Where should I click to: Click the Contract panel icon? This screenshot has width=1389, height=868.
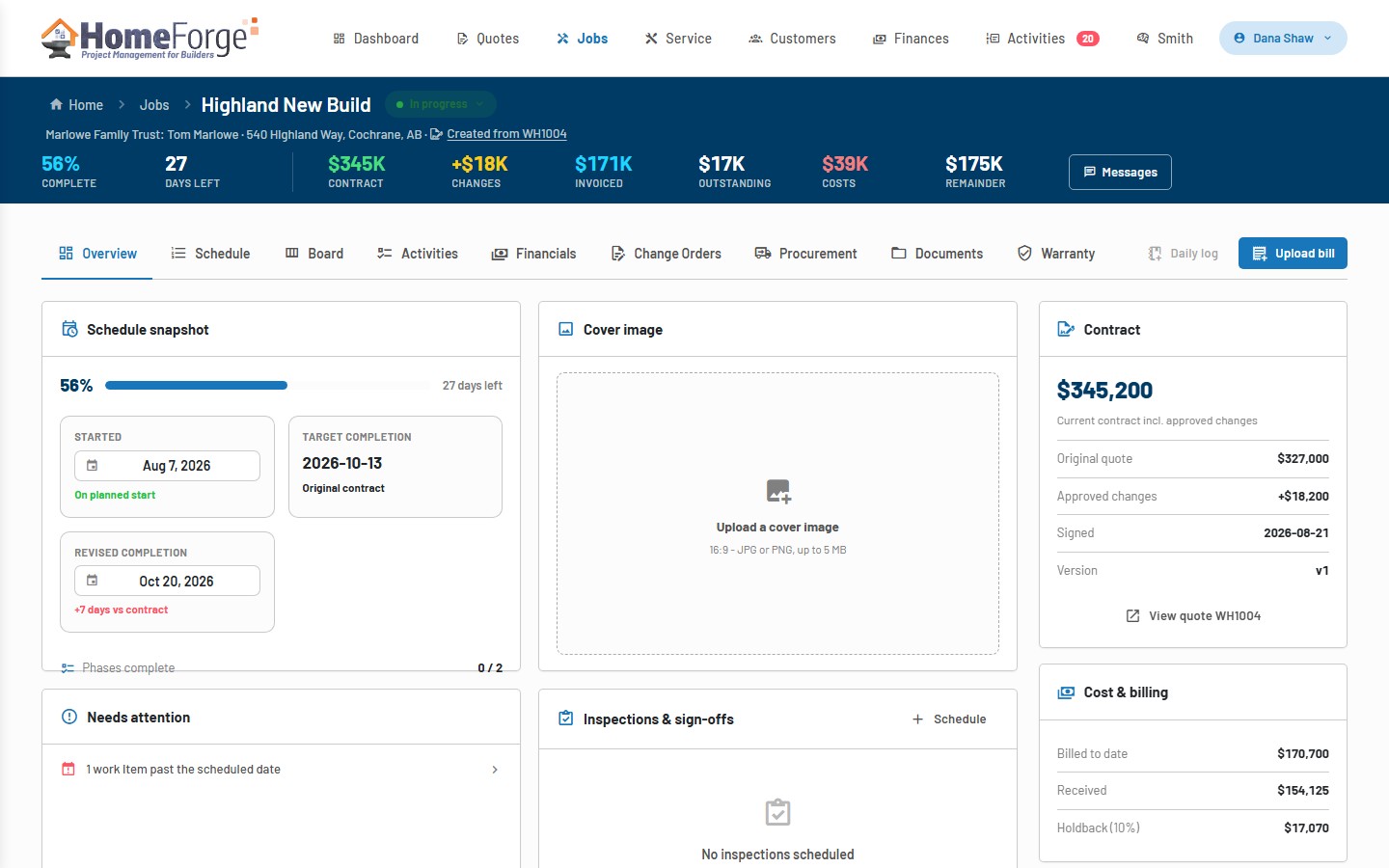click(1066, 329)
